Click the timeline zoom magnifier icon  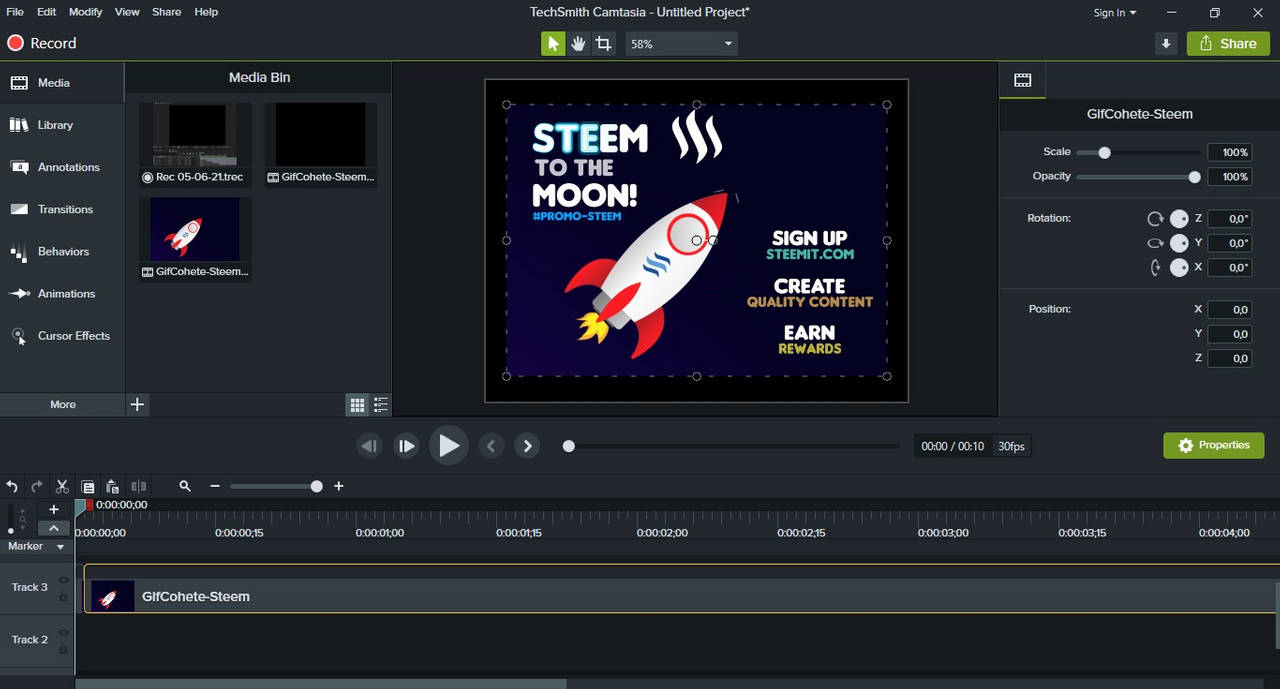[185, 486]
